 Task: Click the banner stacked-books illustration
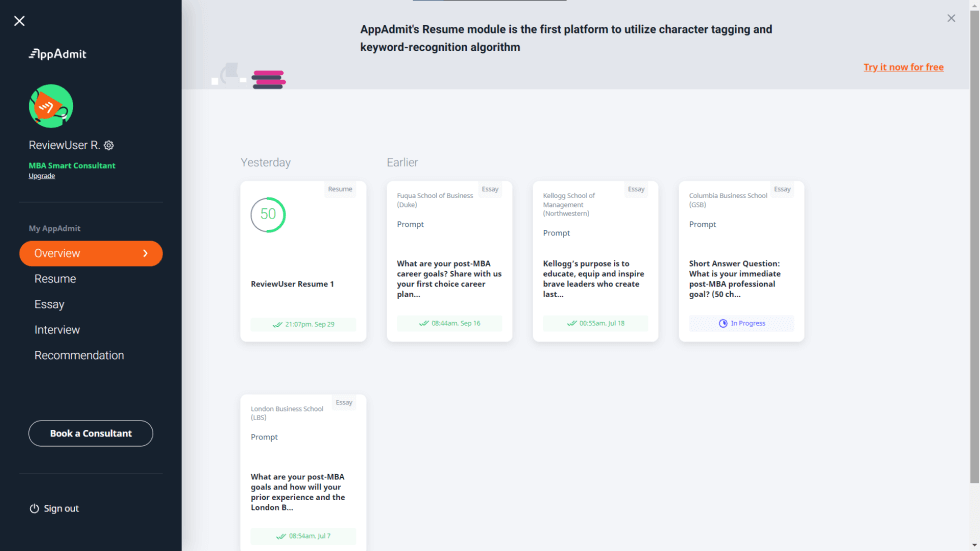point(269,79)
